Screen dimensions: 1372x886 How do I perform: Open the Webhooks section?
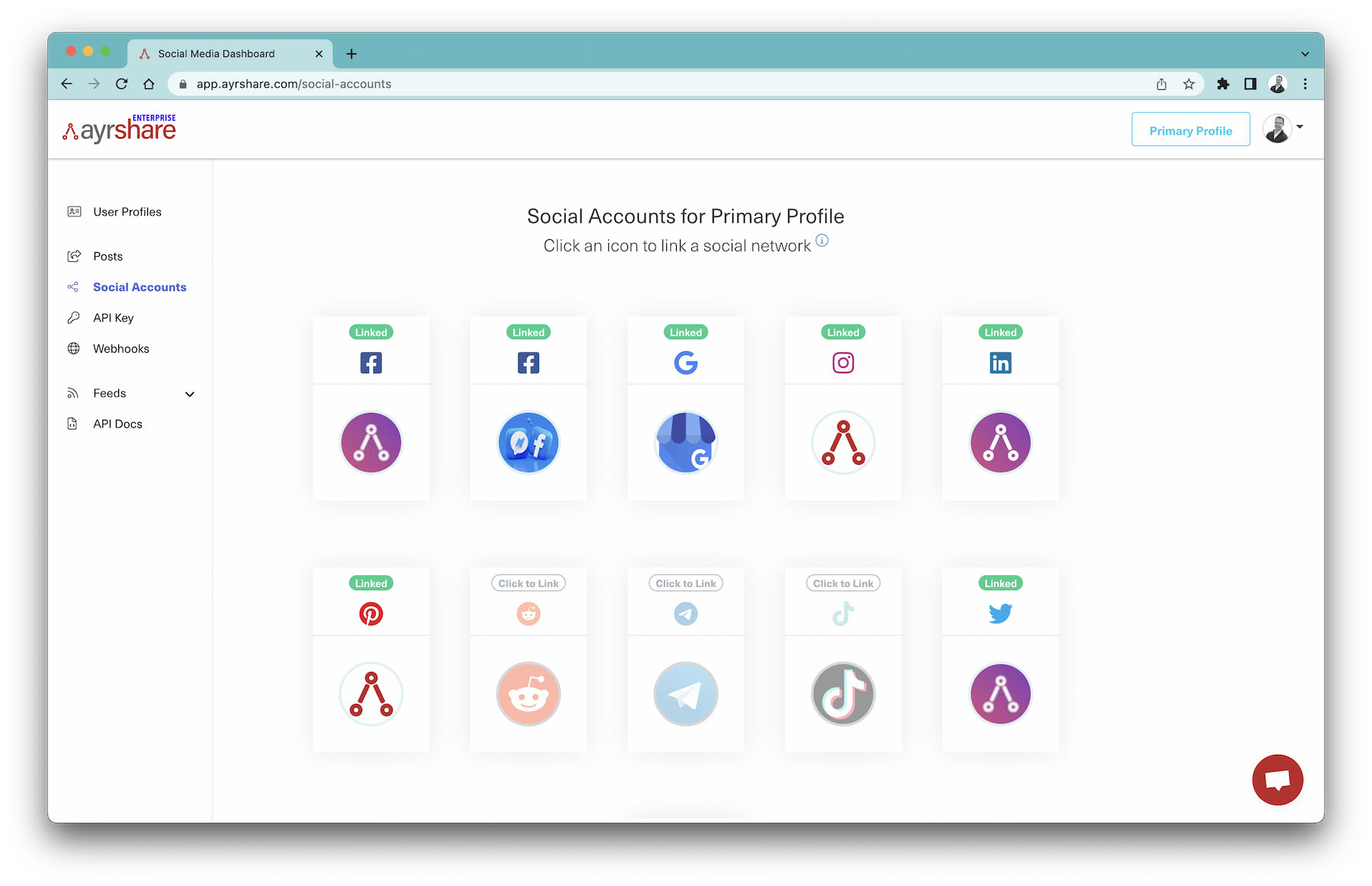pos(120,348)
